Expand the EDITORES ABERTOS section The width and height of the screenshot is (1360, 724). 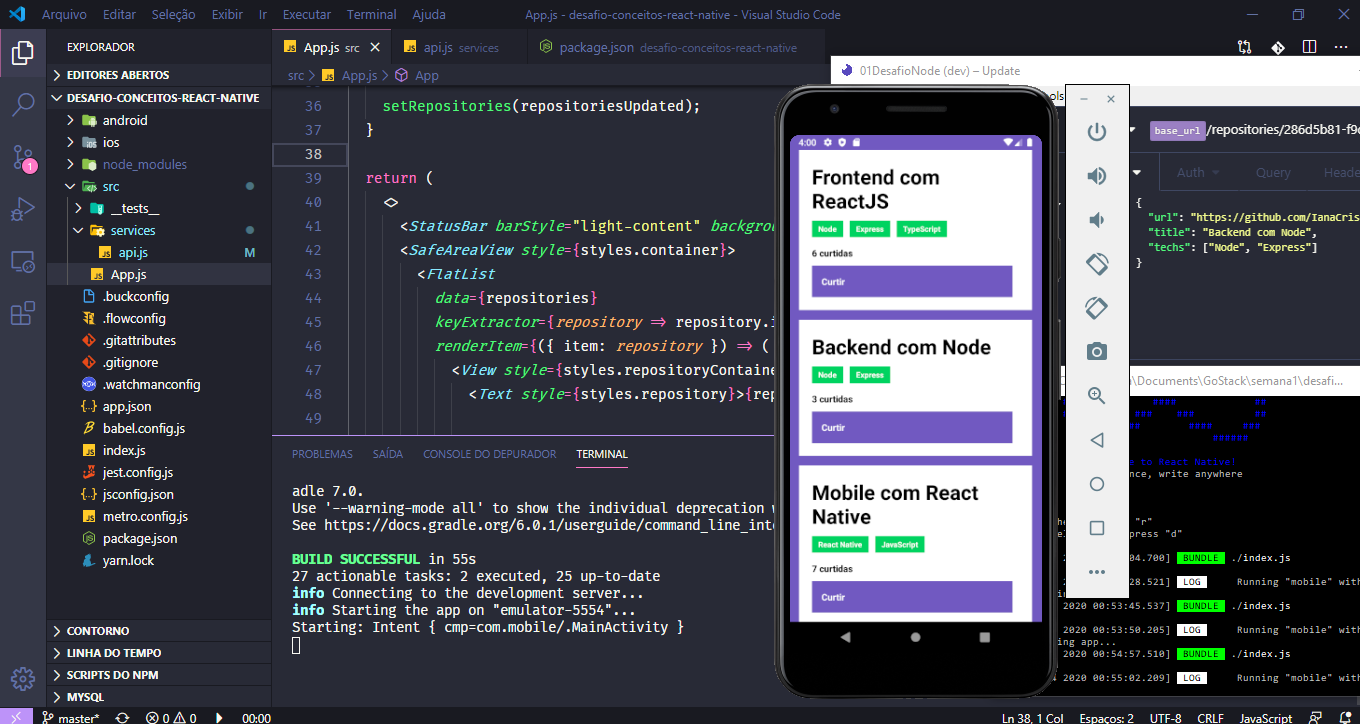[x=159, y=75]
